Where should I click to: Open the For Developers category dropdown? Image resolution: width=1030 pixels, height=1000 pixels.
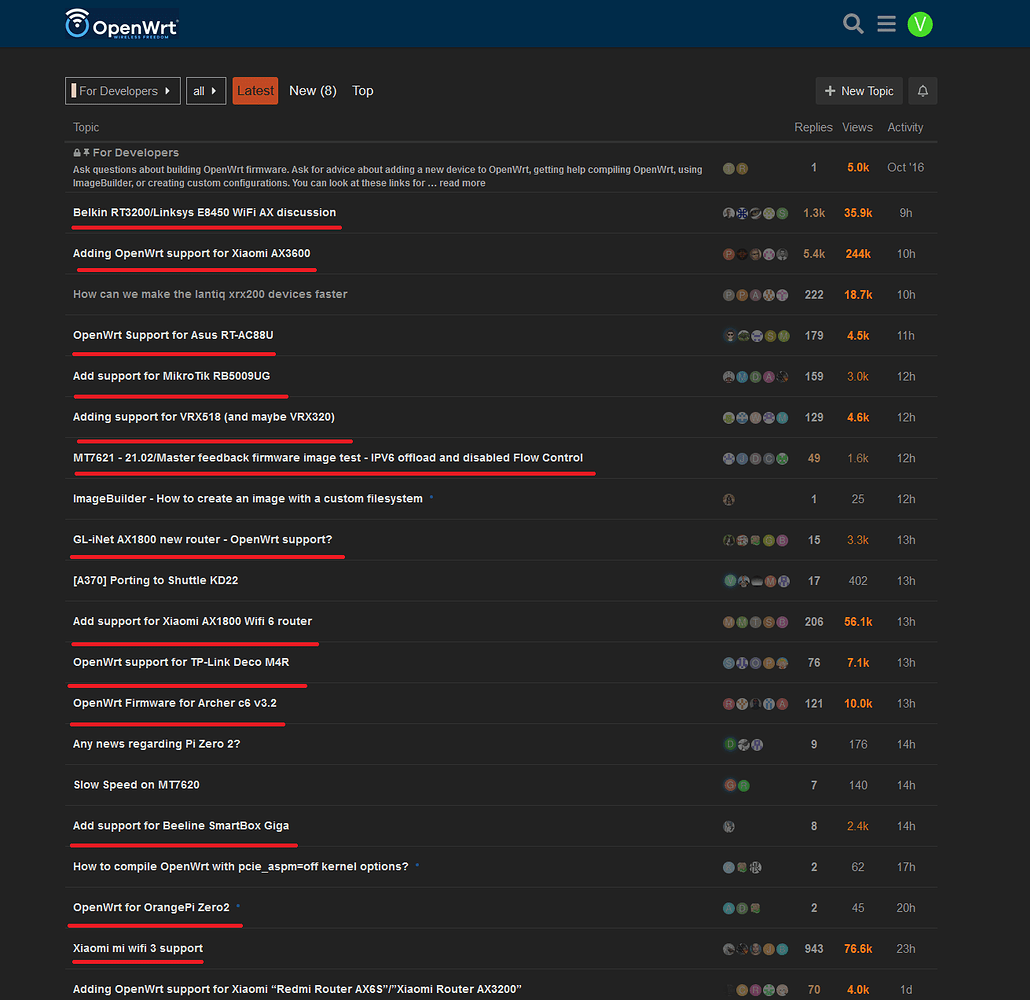pyautogui.click(x=122, y=90)
